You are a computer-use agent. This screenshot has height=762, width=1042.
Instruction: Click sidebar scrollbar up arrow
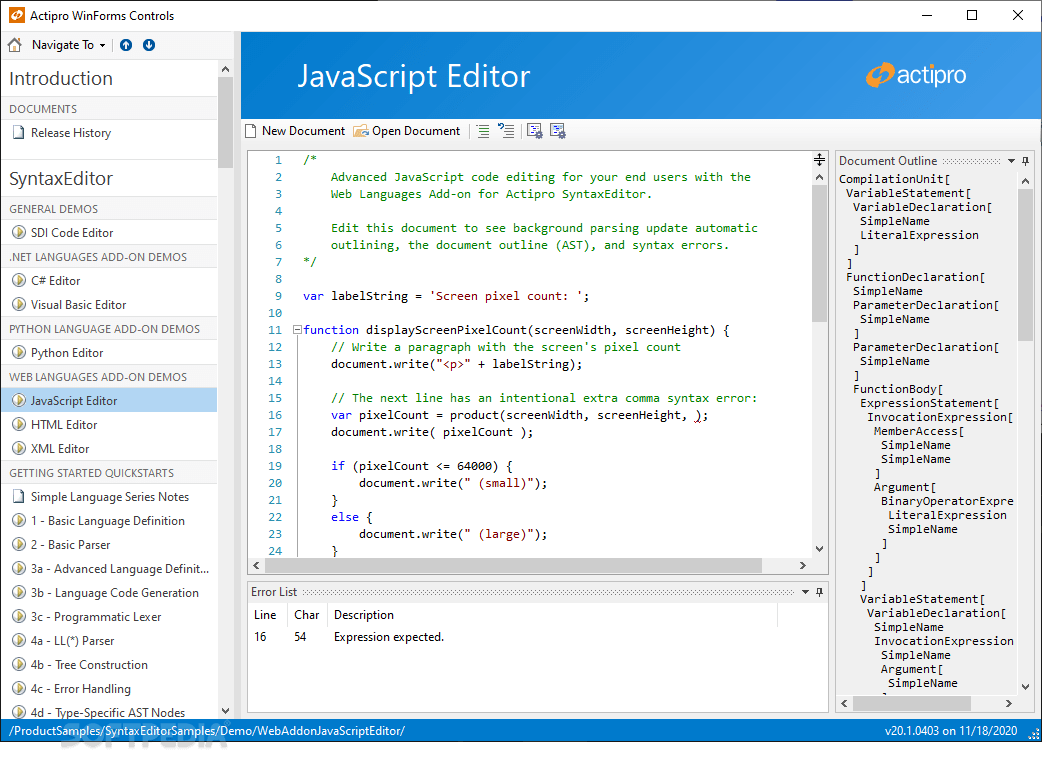(x=225, y=69)
